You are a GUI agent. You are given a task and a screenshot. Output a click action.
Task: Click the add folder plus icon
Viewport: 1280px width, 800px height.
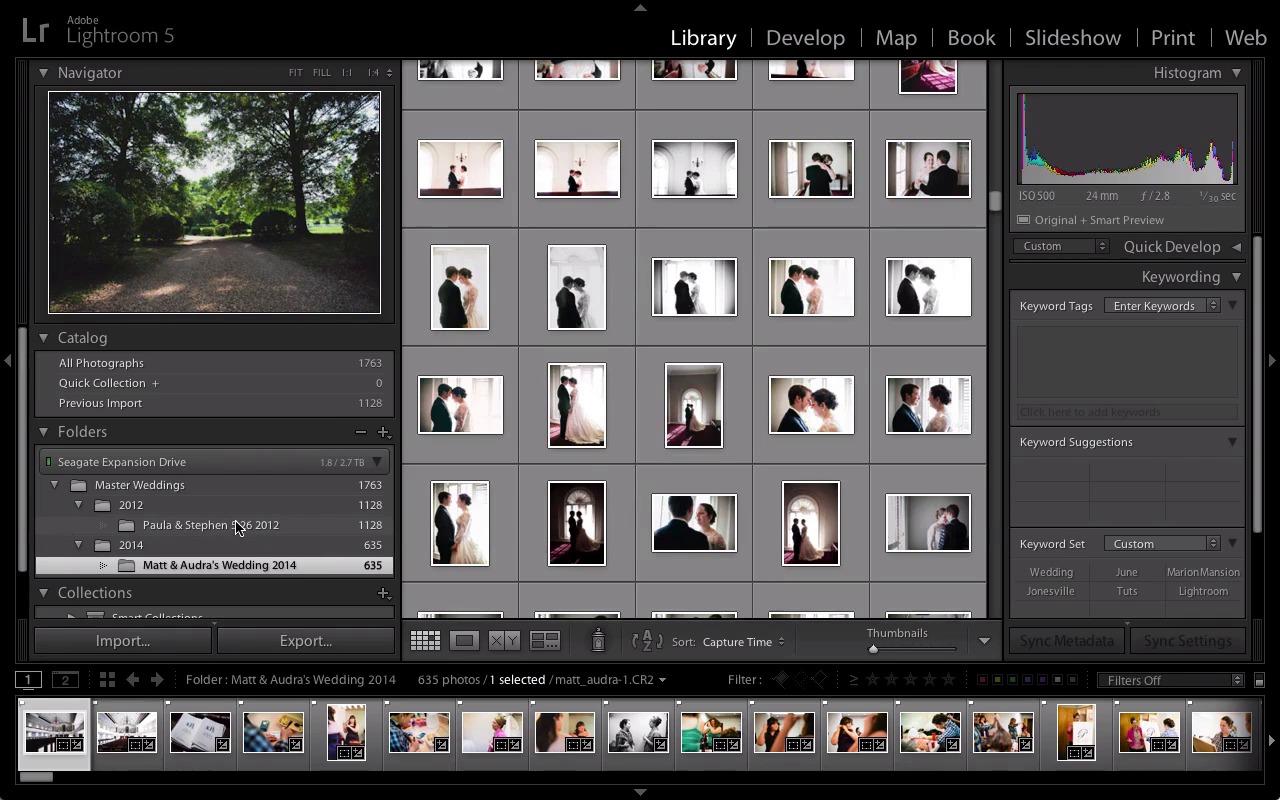(383, 432)
